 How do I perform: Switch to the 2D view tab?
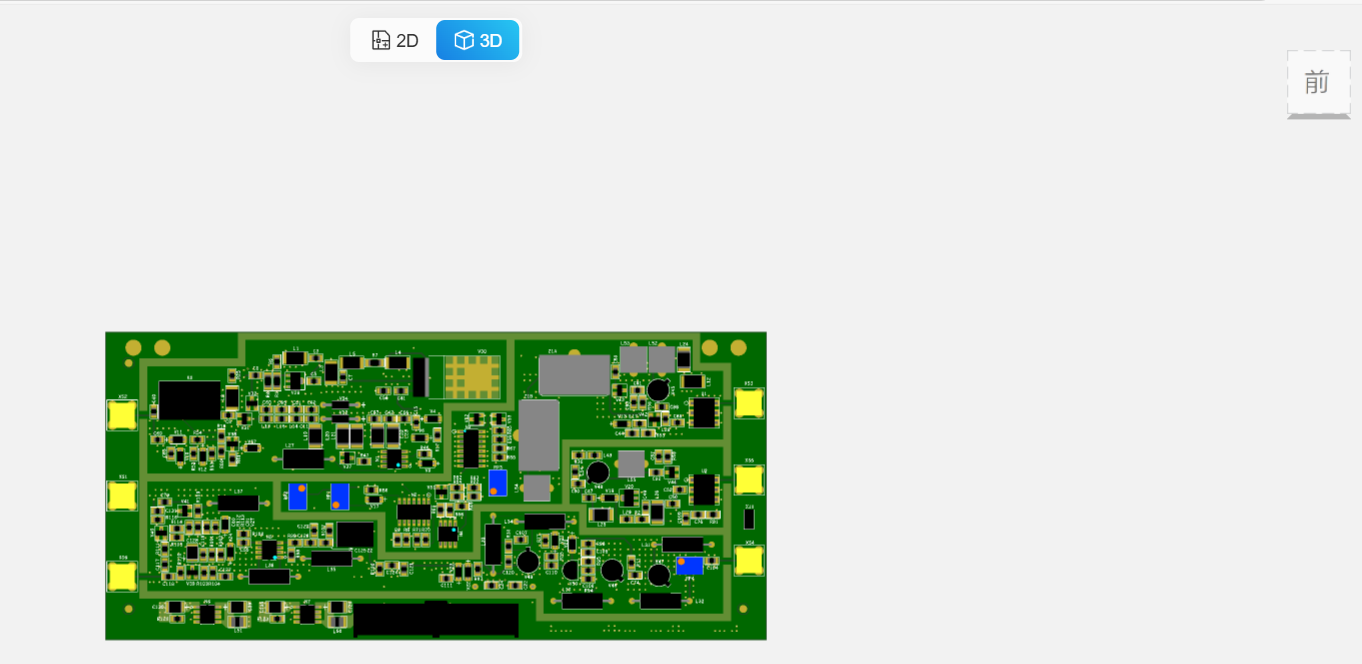(395, 41)
